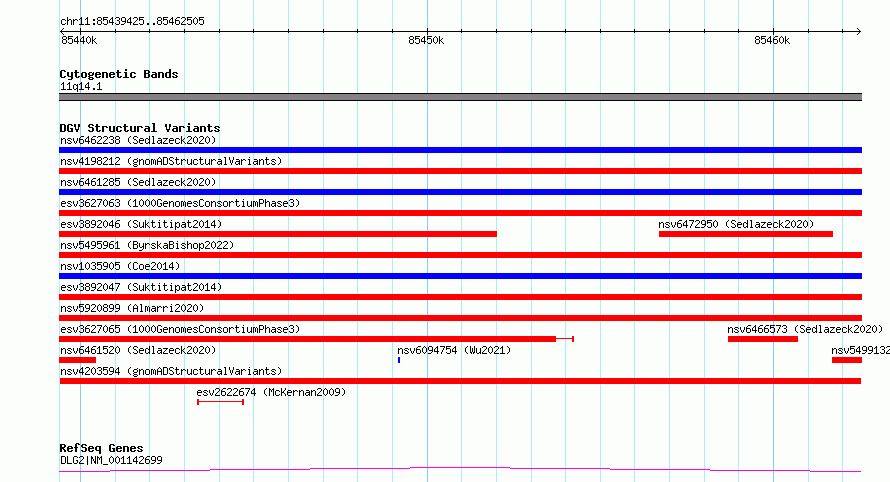Click the tiny blue mark under nsv6094754
The image size is (890, 482).
(399, 360)
